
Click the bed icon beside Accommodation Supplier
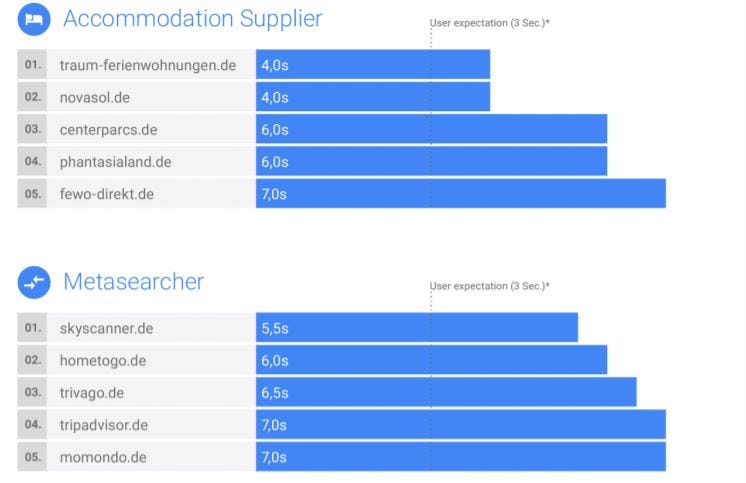(x=34, y=19)
